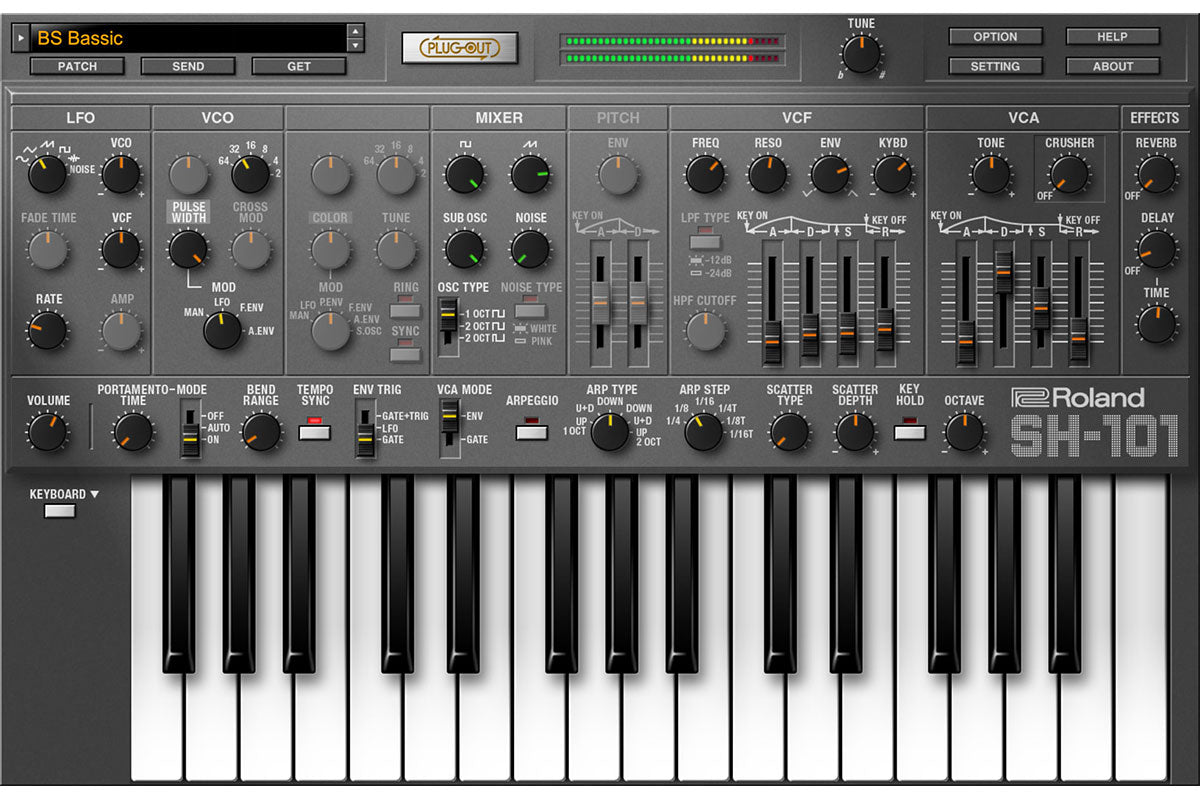Image resolution: width=1200 pixels, height=800 pixels.
Task: Toggle the TEMPO SYNC button
Action: point(315,432)
